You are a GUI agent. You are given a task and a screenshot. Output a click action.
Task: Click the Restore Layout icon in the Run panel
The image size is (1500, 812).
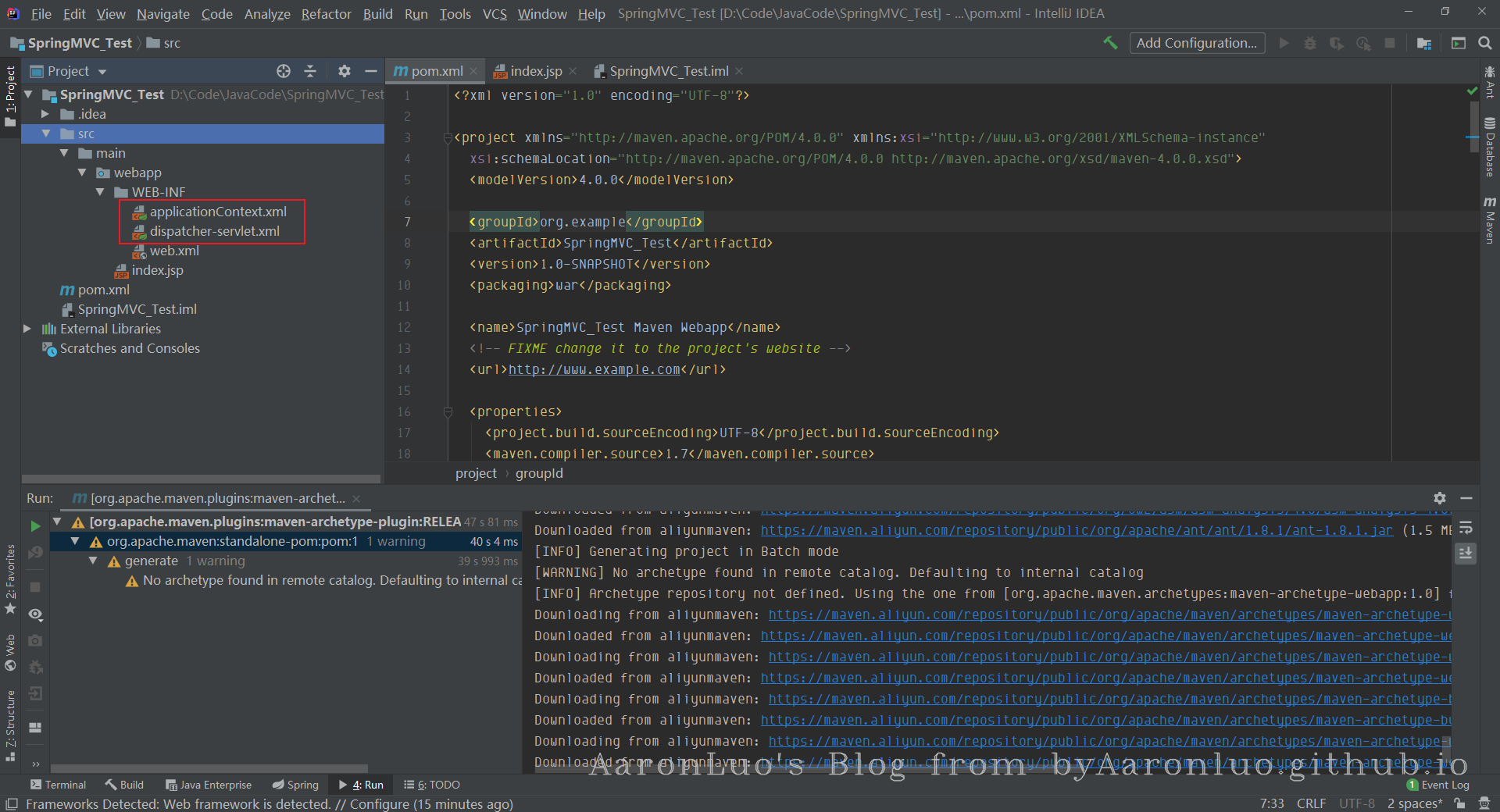pos(35,728)
